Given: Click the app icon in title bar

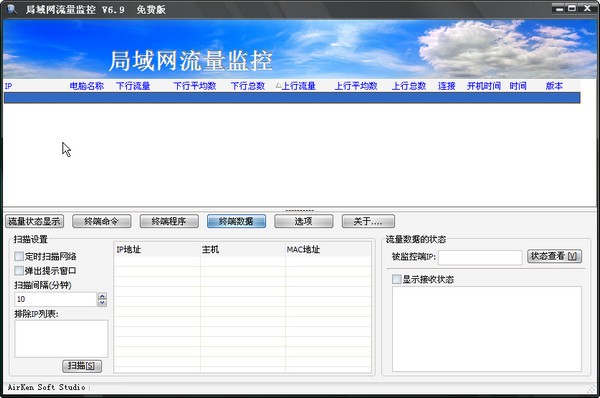Looking at the screenshot, I should [11, 9].
